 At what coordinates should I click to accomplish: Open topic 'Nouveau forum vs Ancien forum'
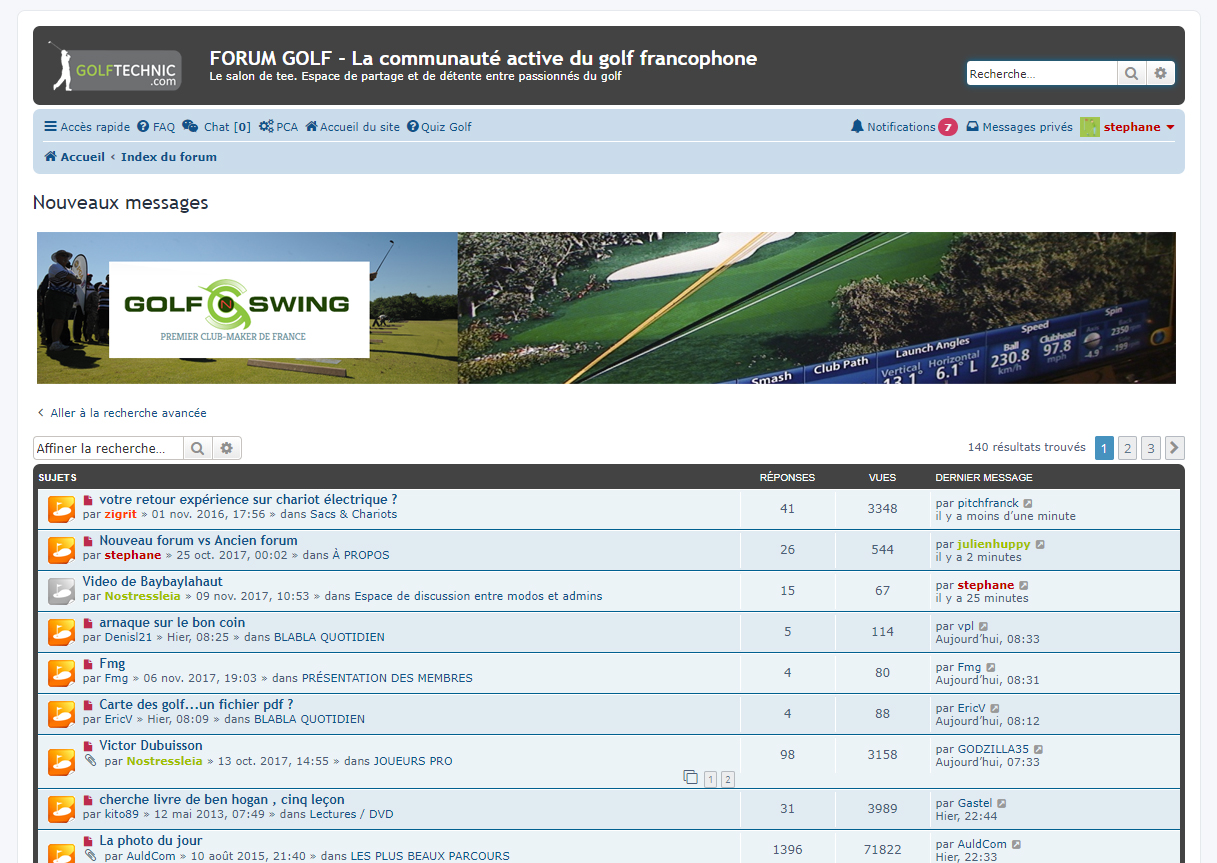pyautogui.click(x=198, y=541)
